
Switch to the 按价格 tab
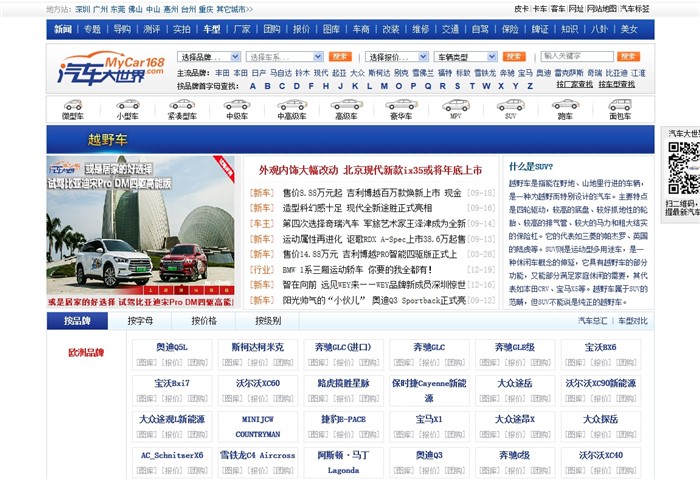(x=204, y=321)
